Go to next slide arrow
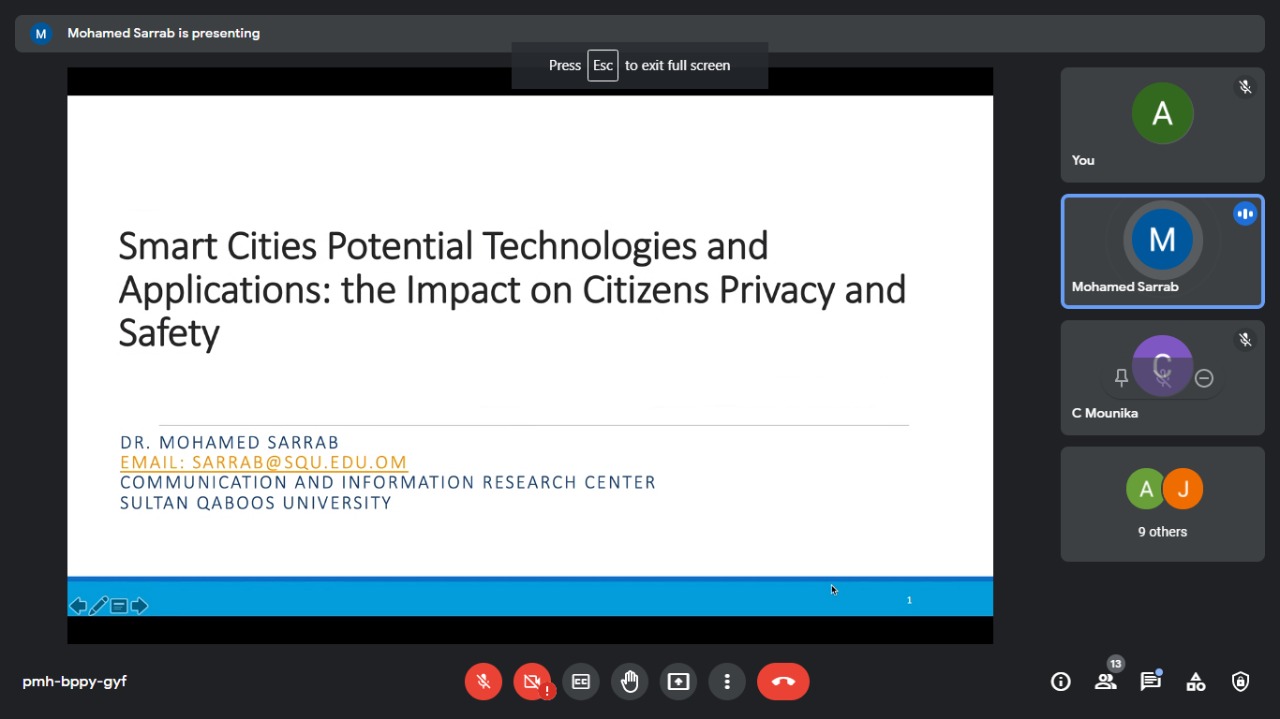 point(139,606)
